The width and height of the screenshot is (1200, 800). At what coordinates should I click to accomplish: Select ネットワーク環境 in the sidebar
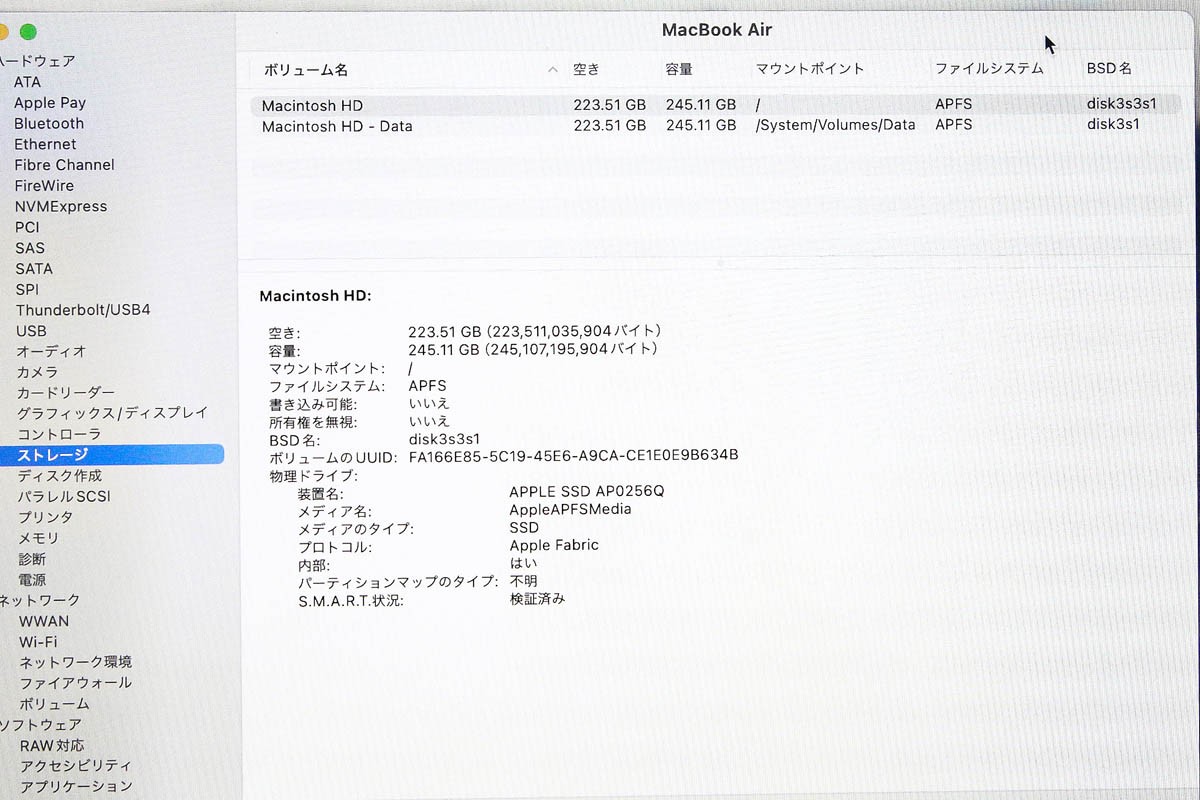(x=76, y=662)
